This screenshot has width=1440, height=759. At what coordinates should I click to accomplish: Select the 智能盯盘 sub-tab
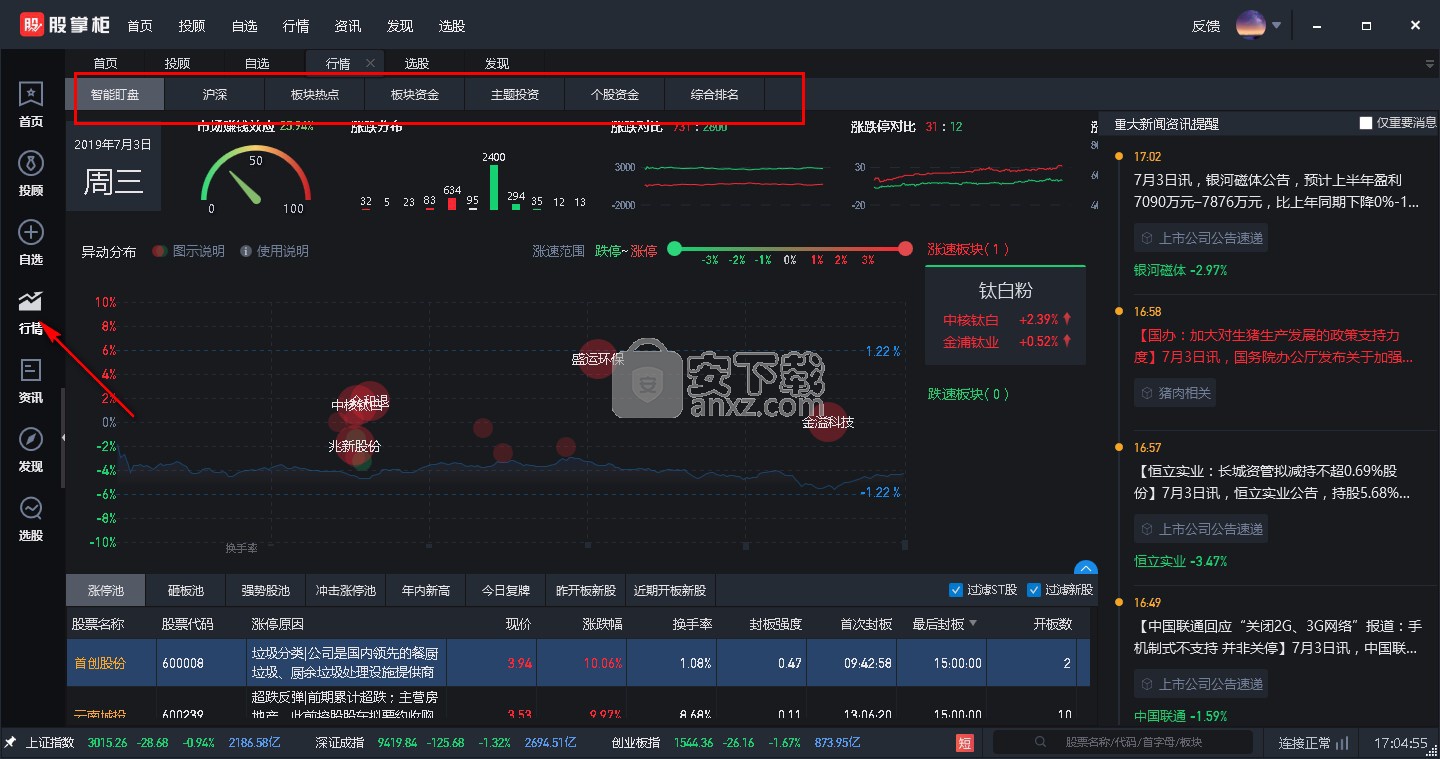point(115,95)
